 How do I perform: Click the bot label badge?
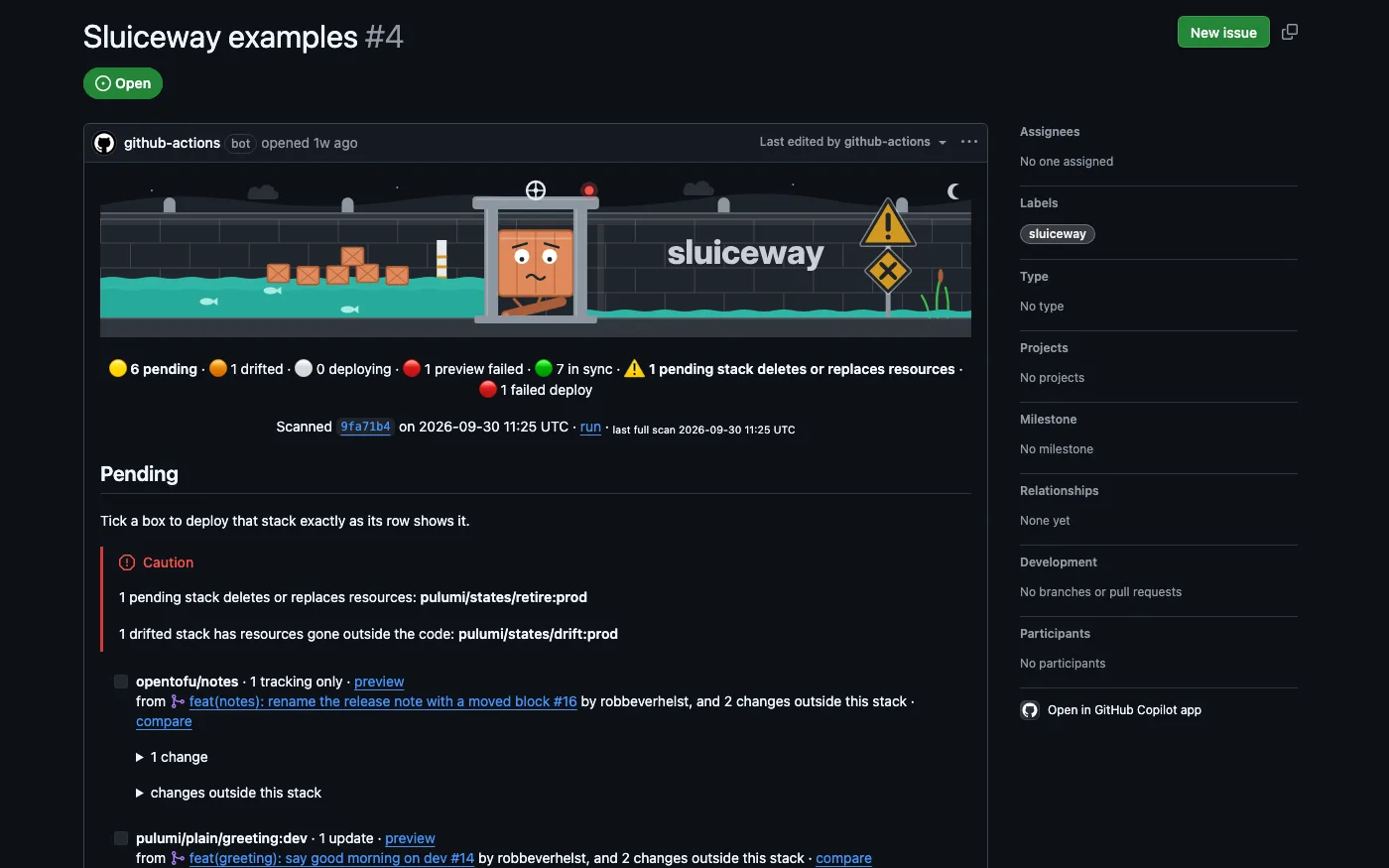(240, 143)
